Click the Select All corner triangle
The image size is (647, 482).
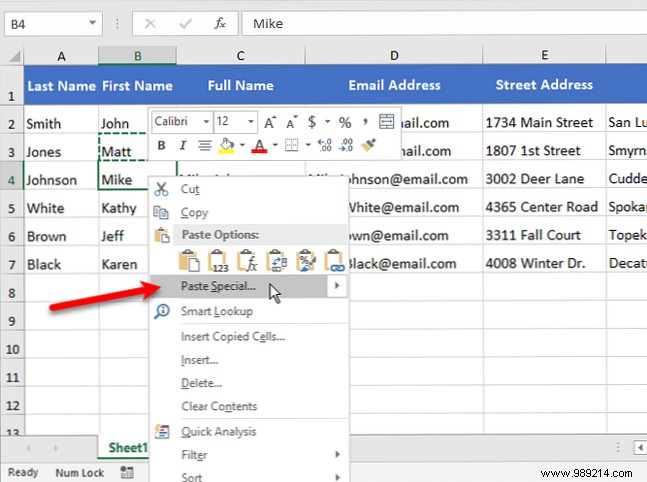point(15,56)
